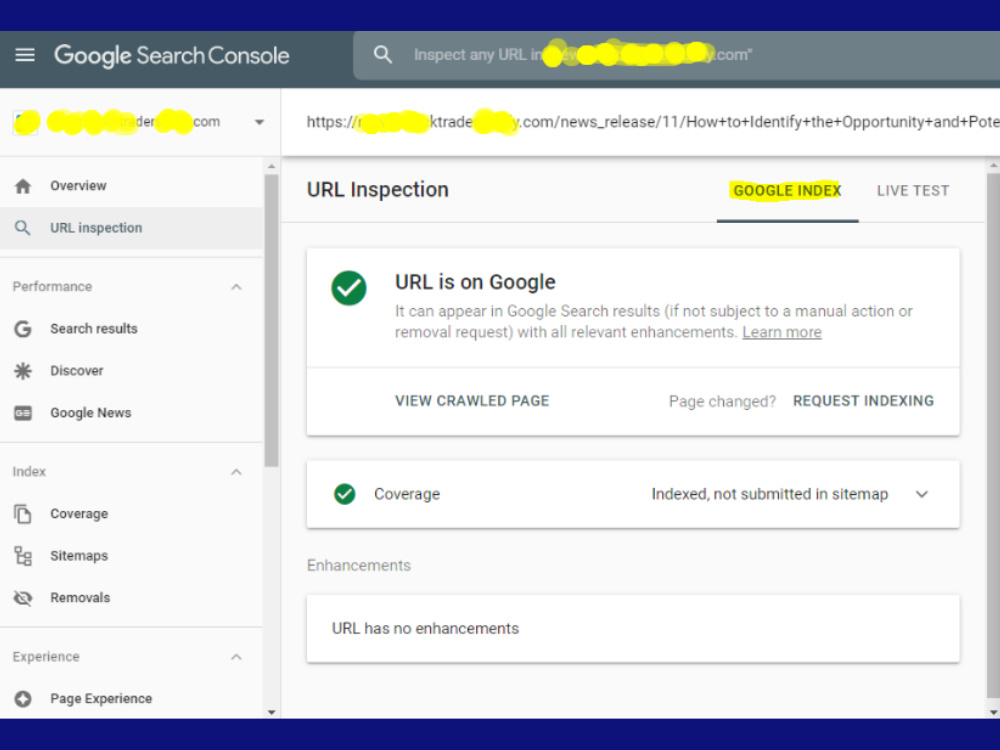Screen dimensions: 1000x750
Task: Open the Discover report
Action: (x=131, y=371)
